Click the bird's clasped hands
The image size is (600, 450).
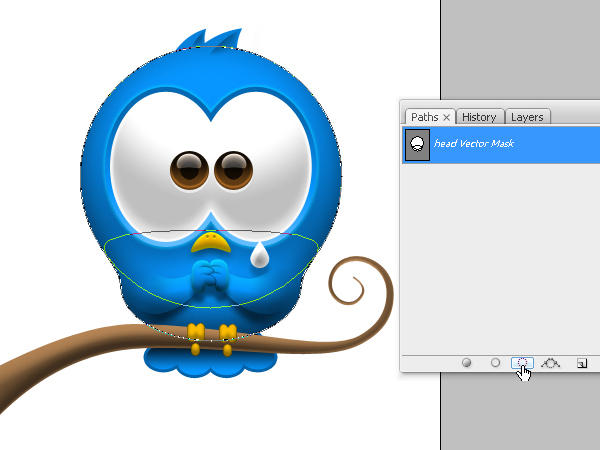(210, 276)
